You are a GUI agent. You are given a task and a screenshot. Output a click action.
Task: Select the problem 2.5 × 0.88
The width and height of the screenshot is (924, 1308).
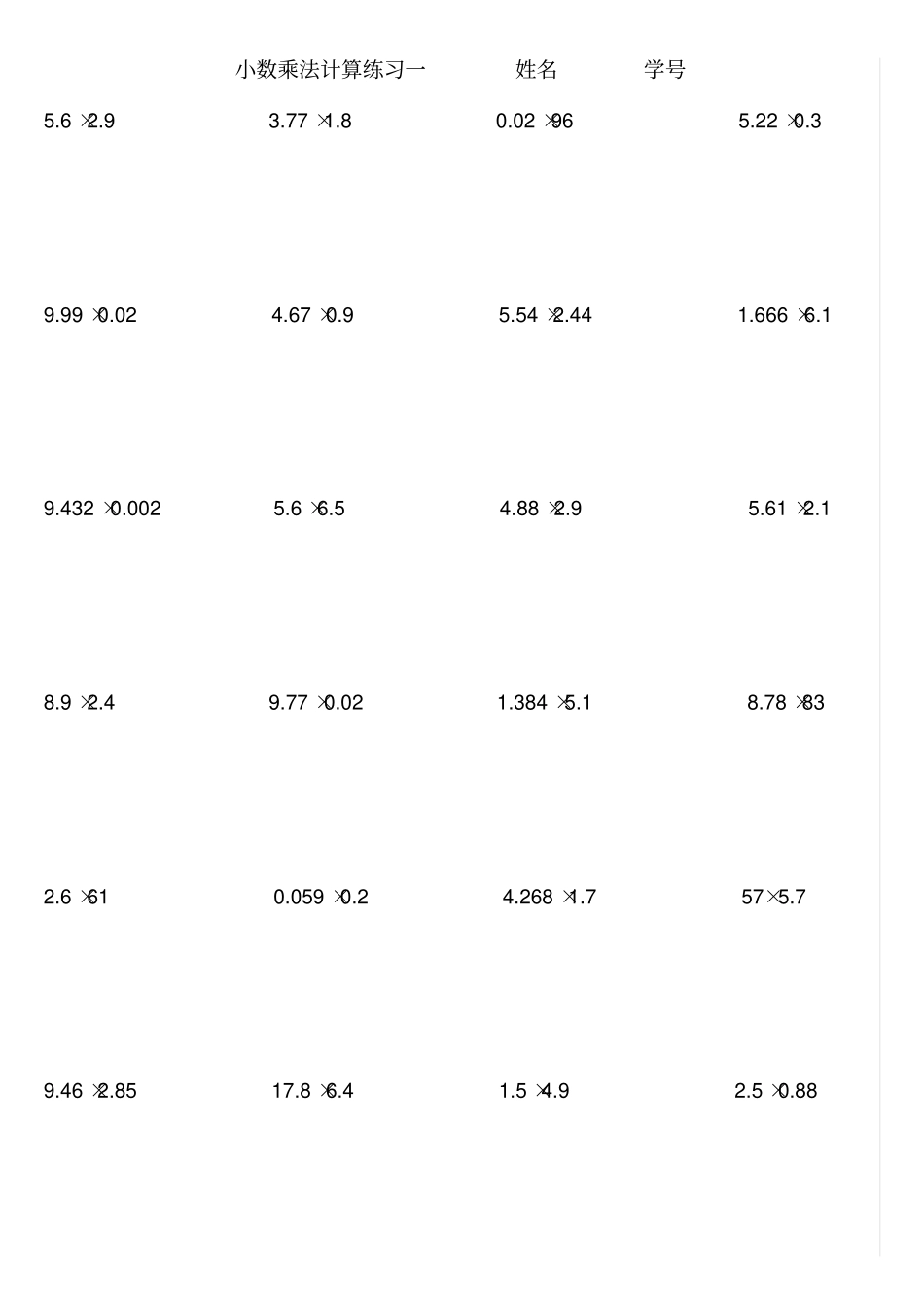click(775, 1091)
